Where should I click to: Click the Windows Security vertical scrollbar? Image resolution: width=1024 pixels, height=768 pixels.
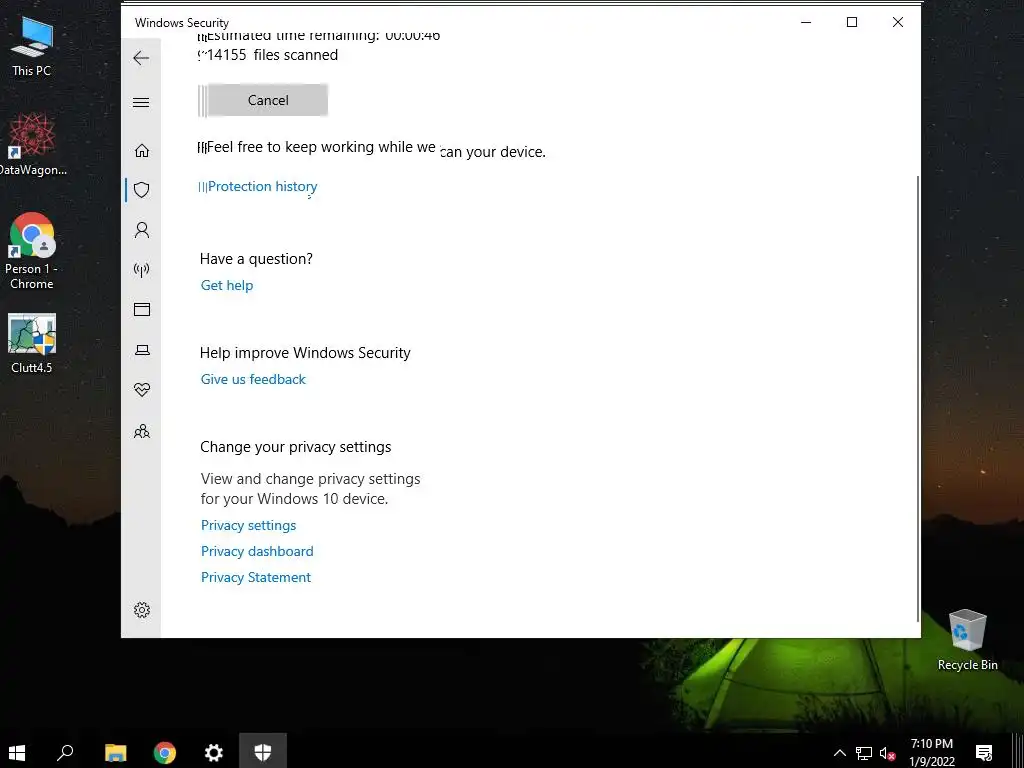918,398
